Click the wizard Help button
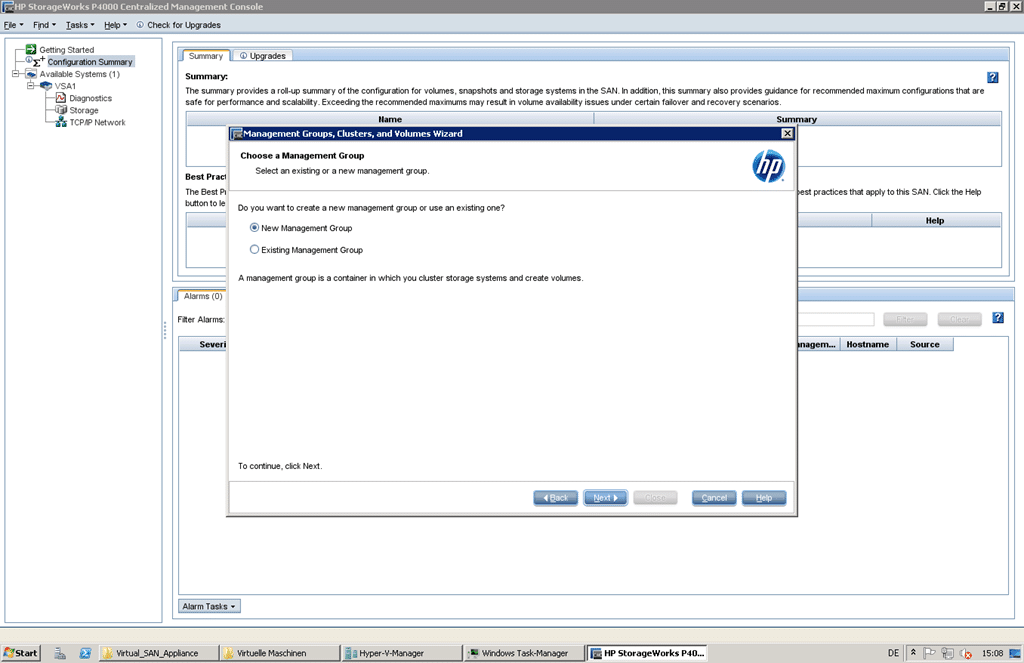The width and height of the screenshot is (1024, 663). (763, 498)
